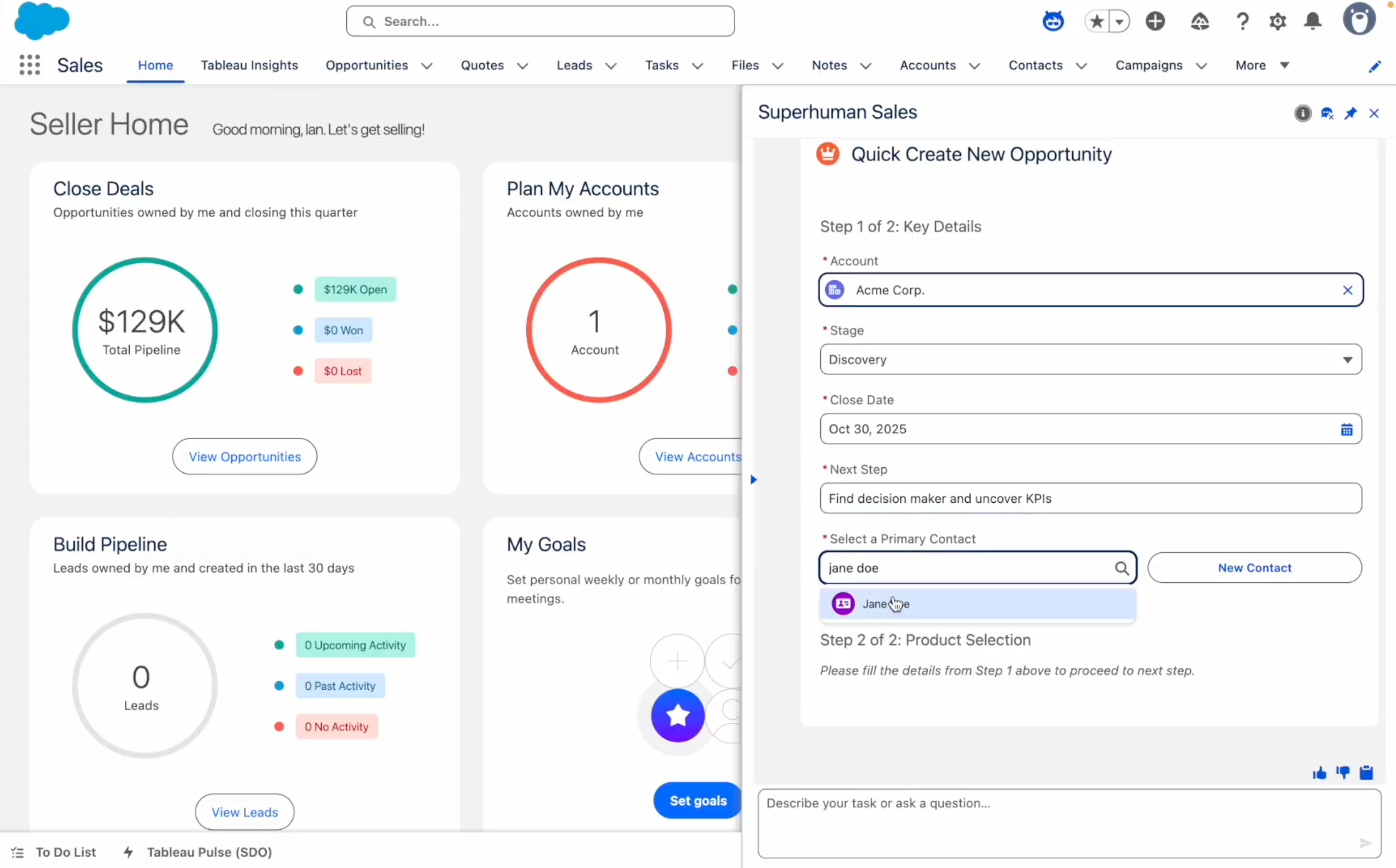
Task: Open the favorites list dropdown arrow
Action: [1119, 22]
